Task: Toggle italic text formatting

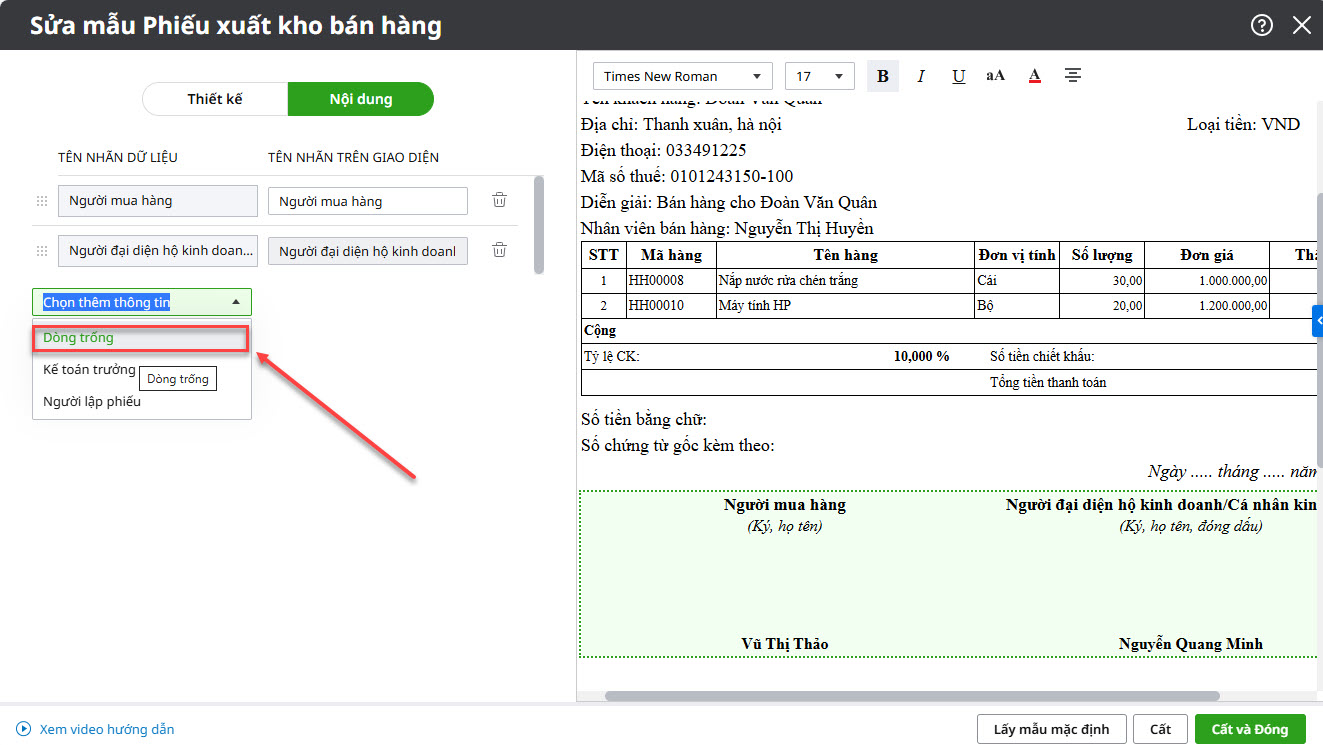Action: 921,76
